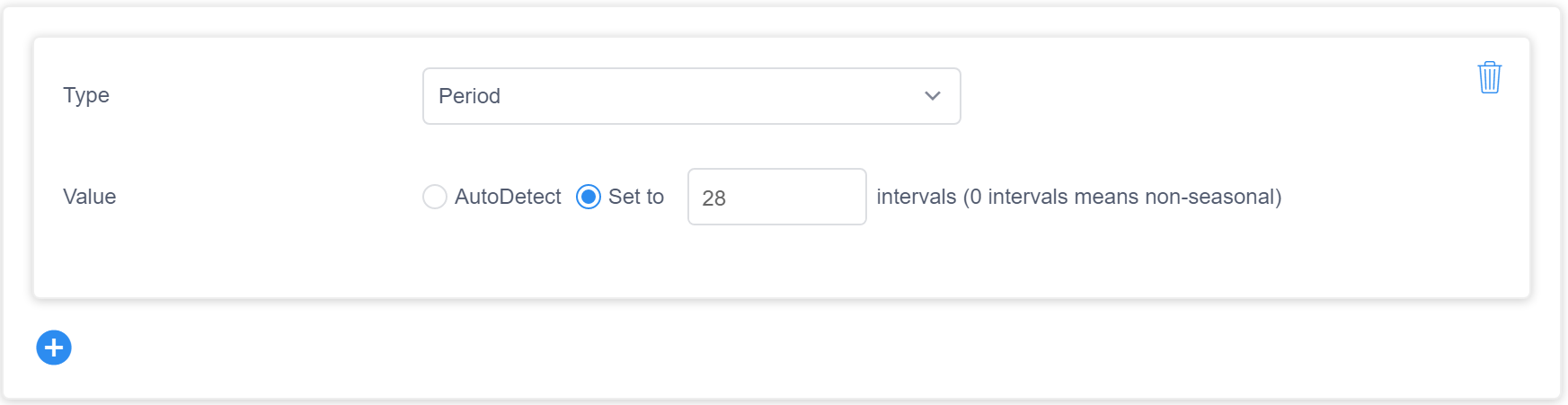
Task: Click the "Period" text in the combo box
Action: 469,96
